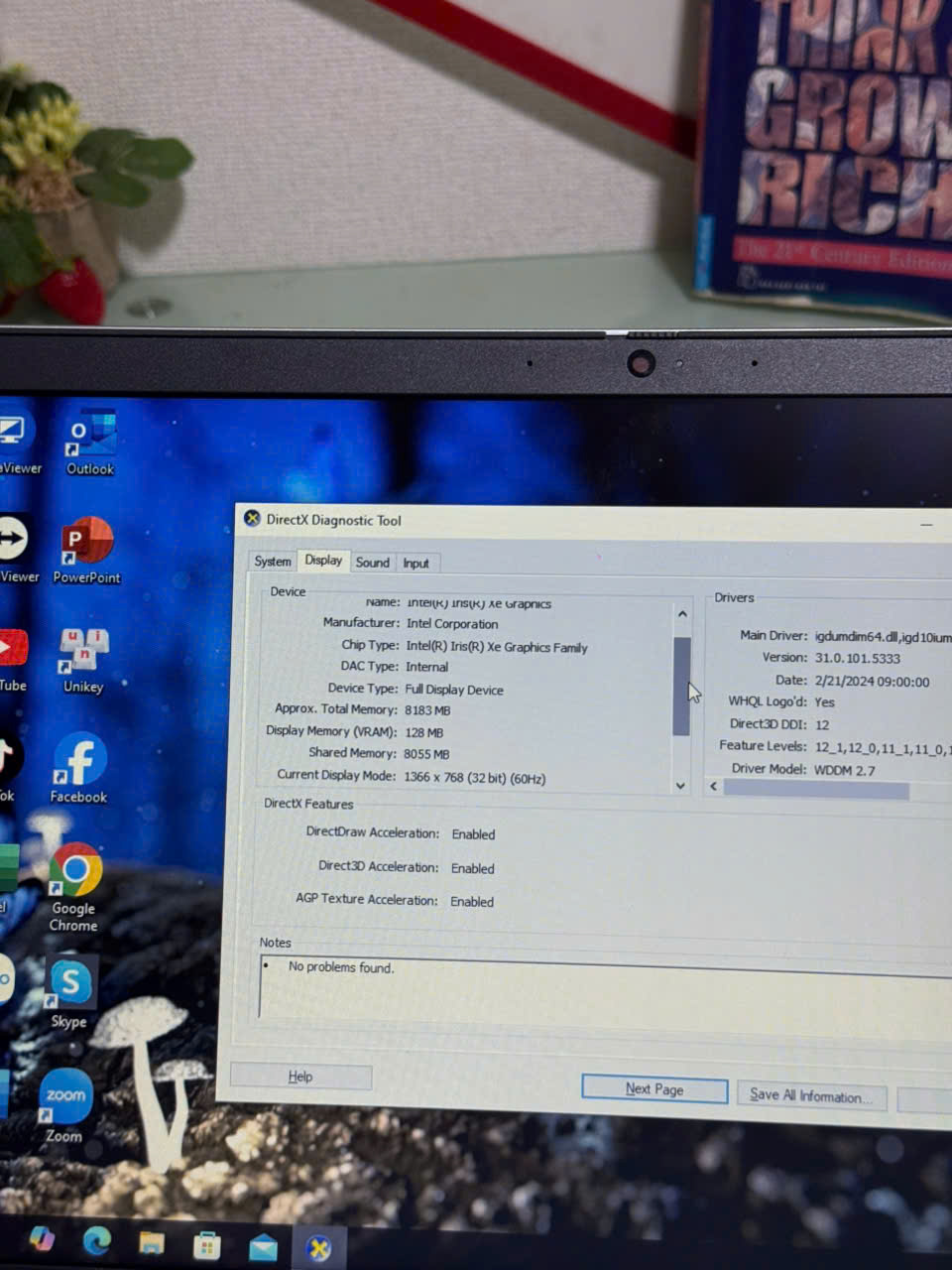Open the Zoom desktop shortcut

[x=64, y=1106]
